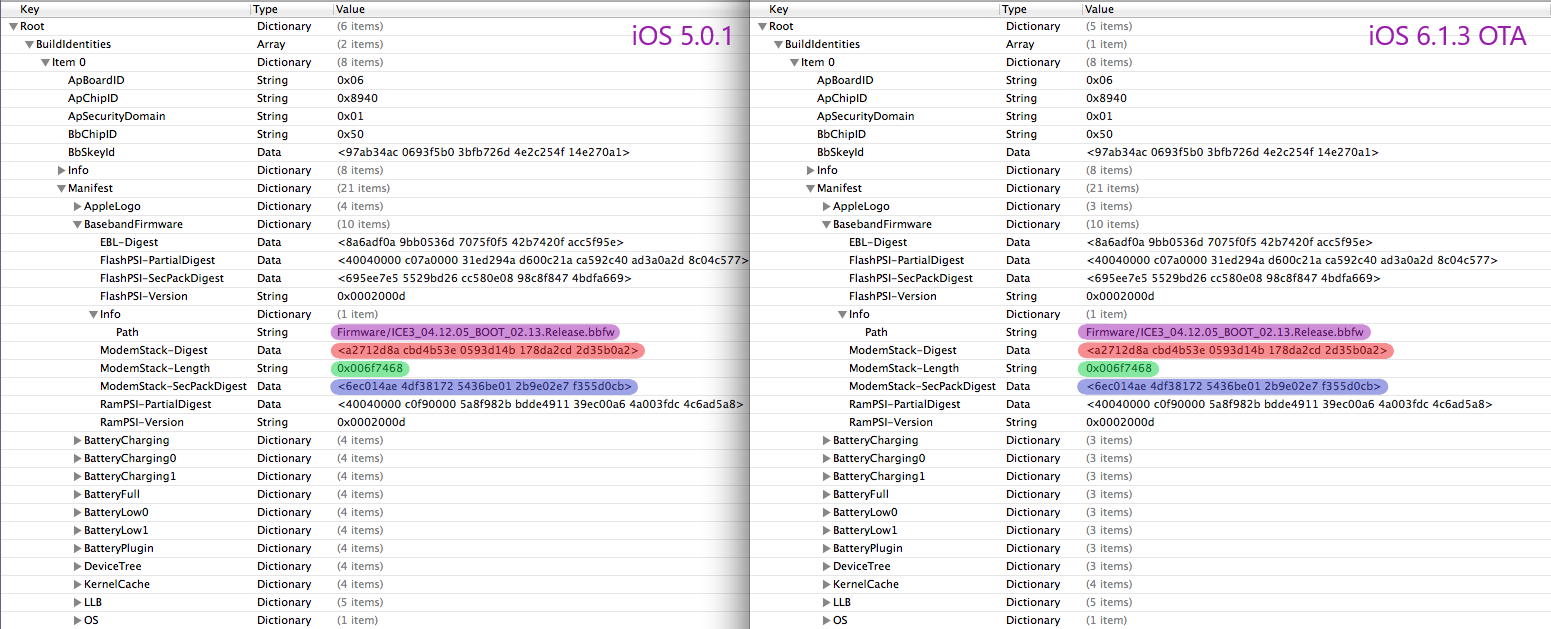Expand OS dictionary in iOS 6.1.3 pane

click(x=826, y=620)
